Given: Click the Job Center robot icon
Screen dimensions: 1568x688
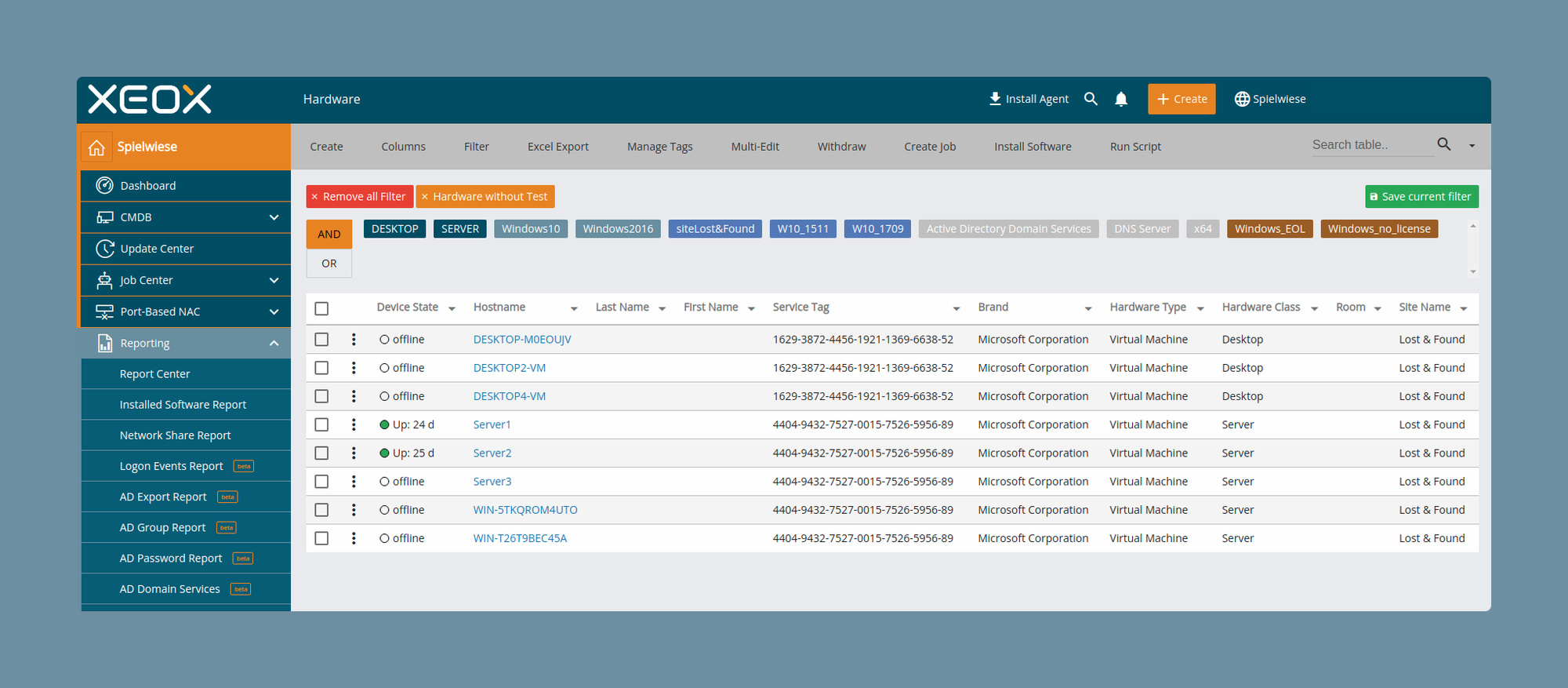Looking at the screenshot, I should coord(104,280).
